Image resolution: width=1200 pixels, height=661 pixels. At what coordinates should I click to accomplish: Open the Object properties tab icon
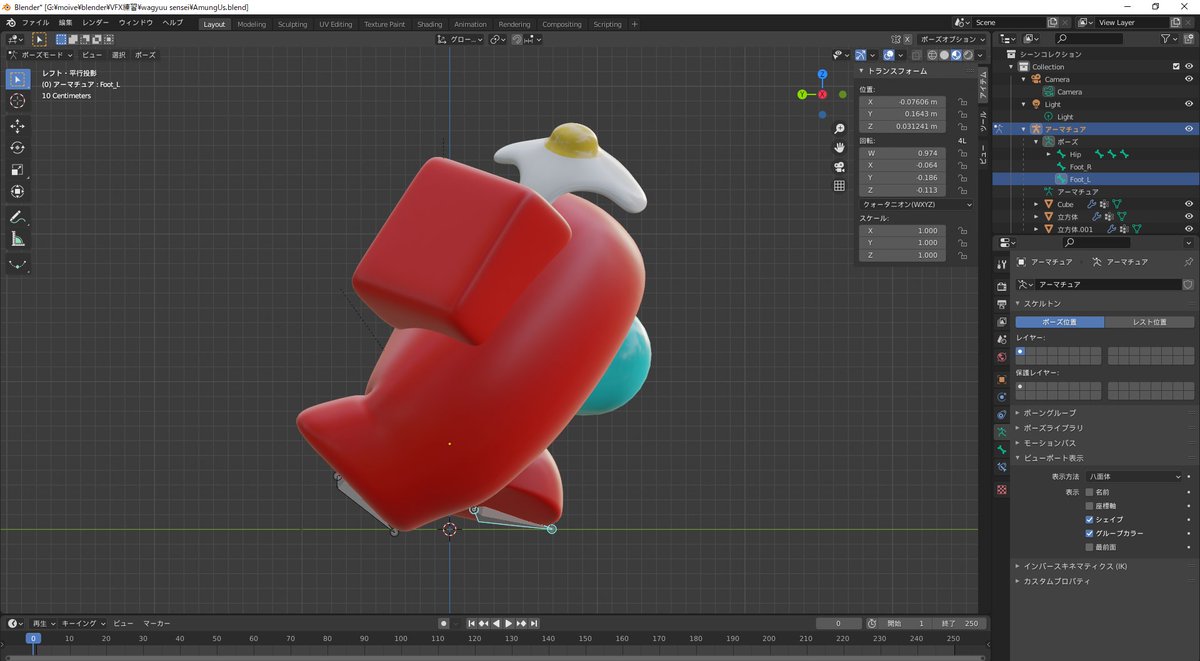click(1001, 379)
